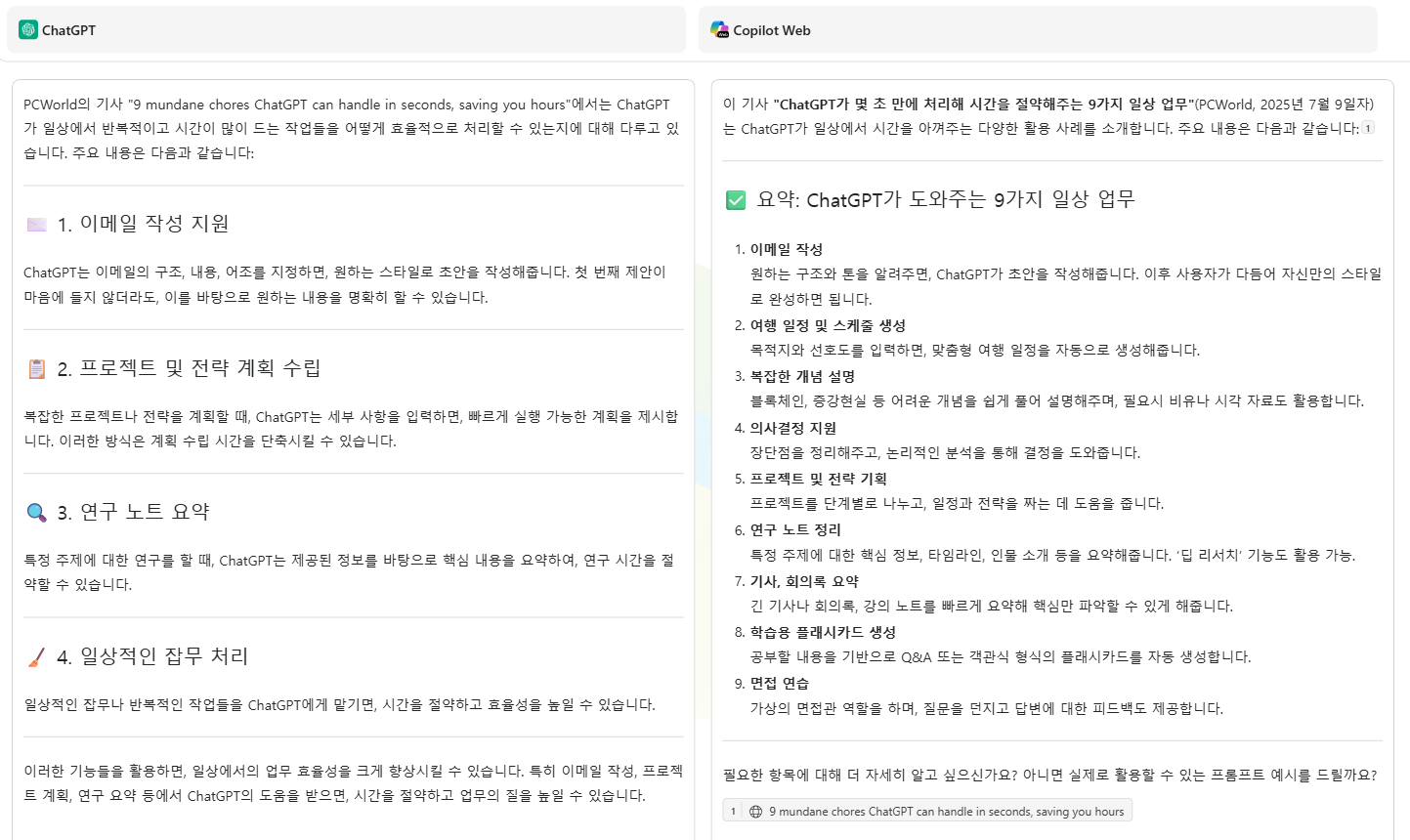Screen dimensions: 1410x840
Task: Click list item '연구 노트 정리'
Action: (x=795, y=529)
